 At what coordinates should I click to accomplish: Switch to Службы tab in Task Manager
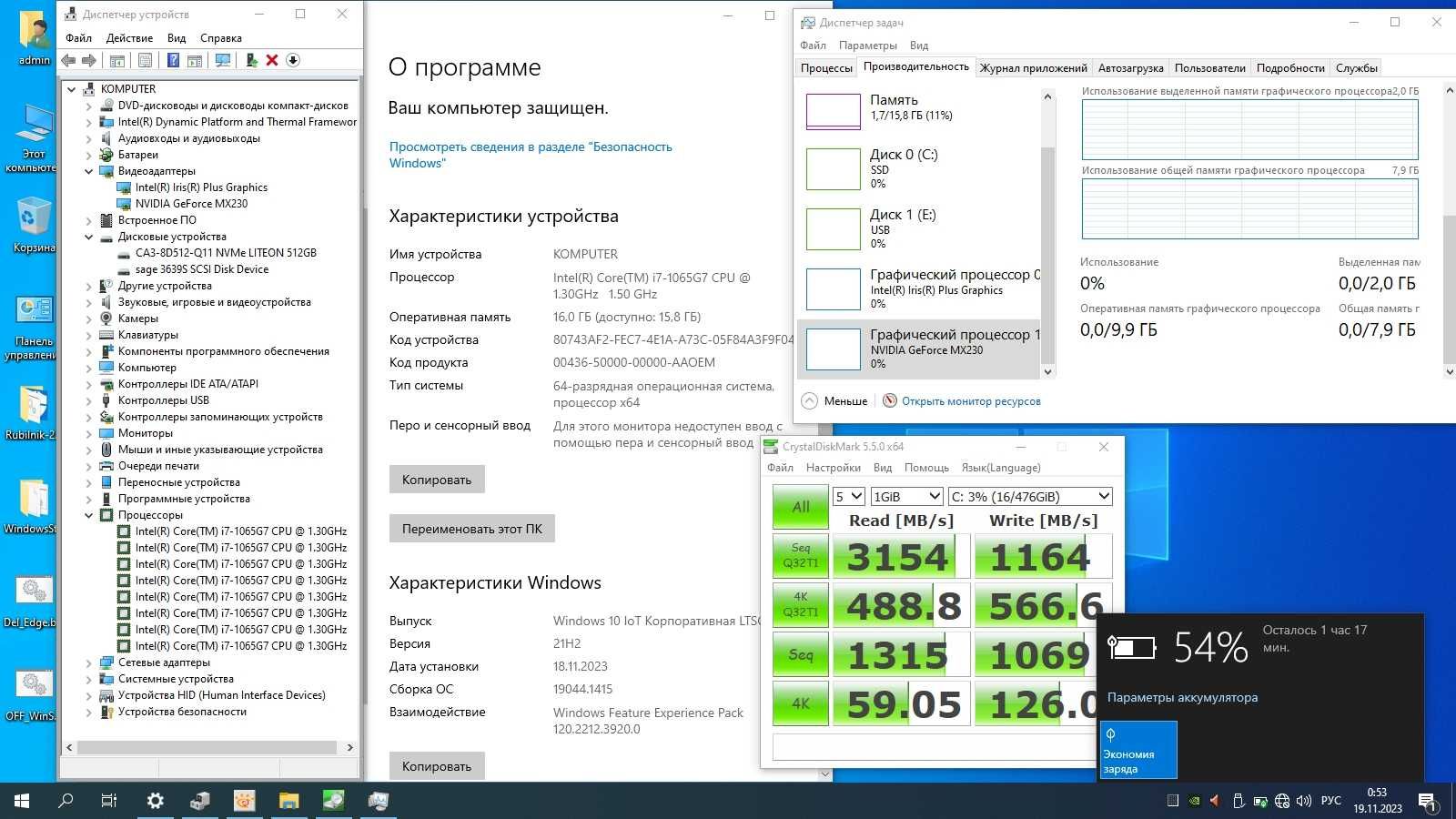pos(1357,68)
